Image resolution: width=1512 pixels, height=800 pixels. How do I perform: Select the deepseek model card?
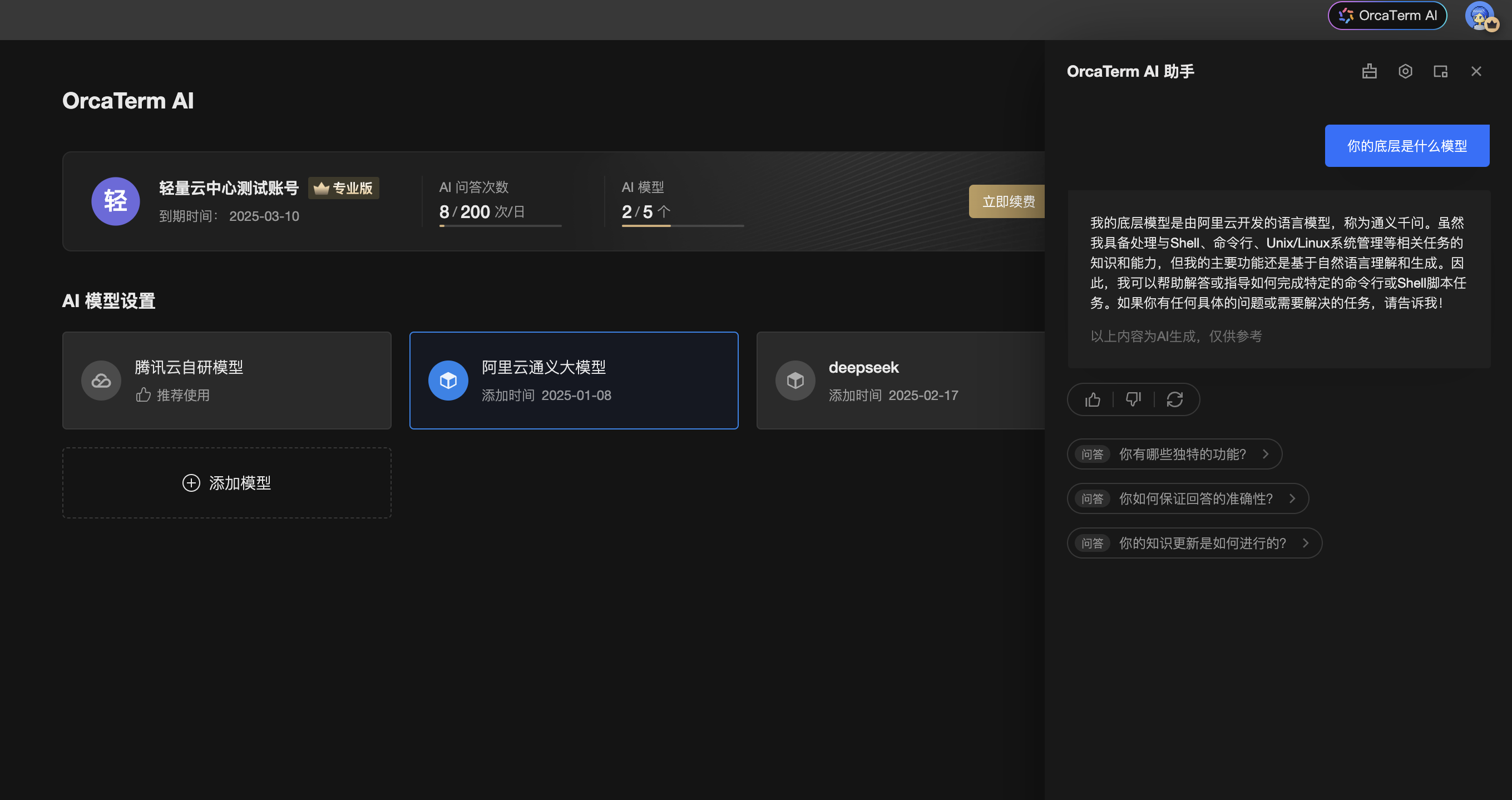point(901,381)
